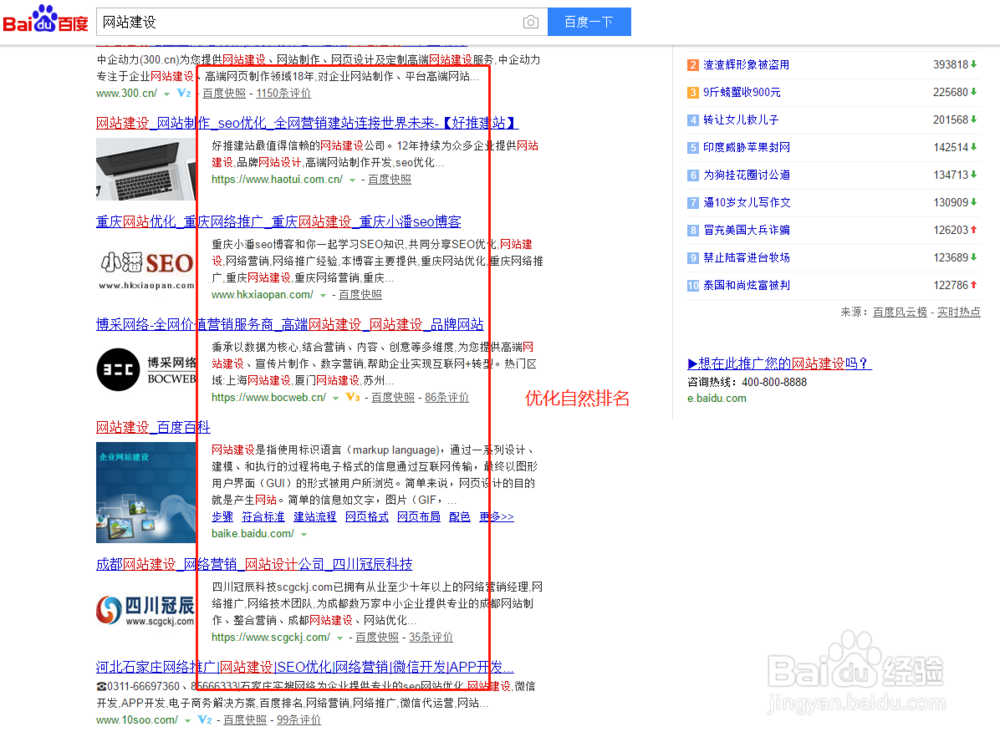Click search count 393818 value
The image size is (1000, 737).
950,64
